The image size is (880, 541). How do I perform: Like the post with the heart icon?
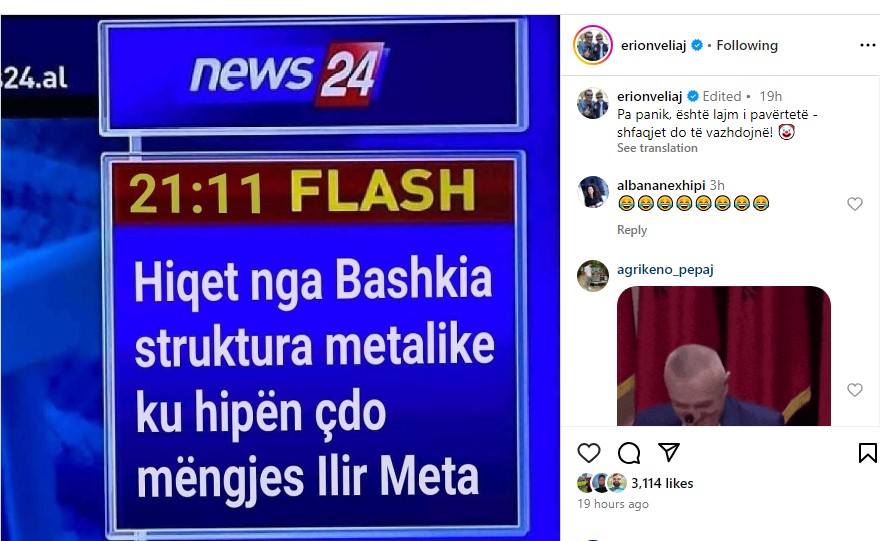pos(589,452)
